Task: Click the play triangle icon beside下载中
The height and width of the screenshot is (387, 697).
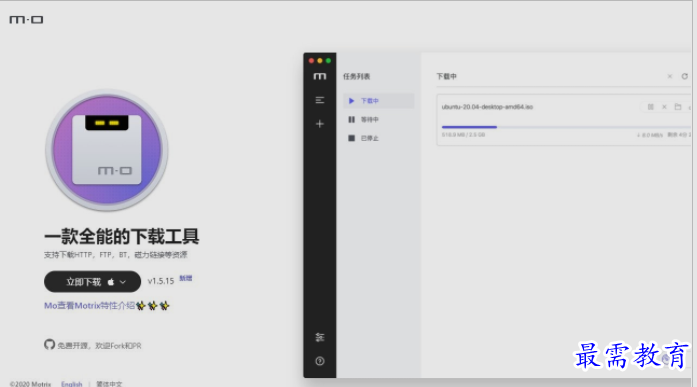Action: pos(351,101)
